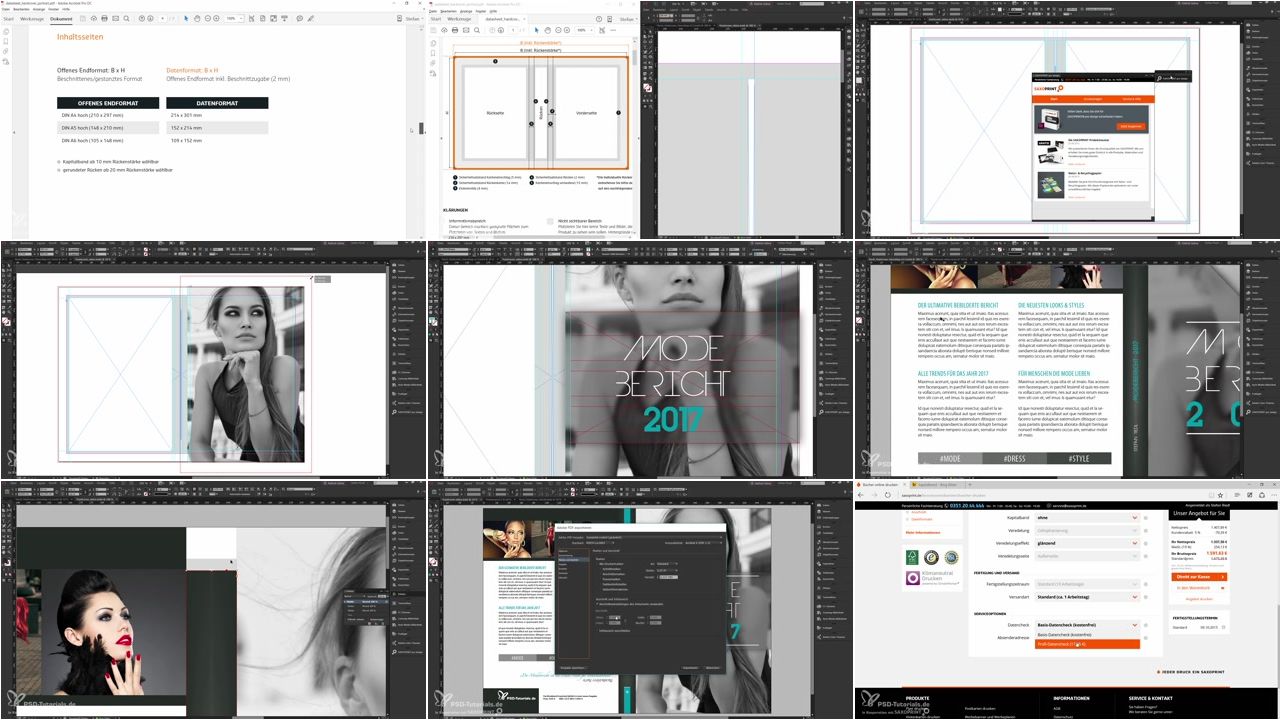Select Marken und Anschnitt in PDF dialog list
The width and height of the screenshot is (1281, 720).
pos(573,560)
